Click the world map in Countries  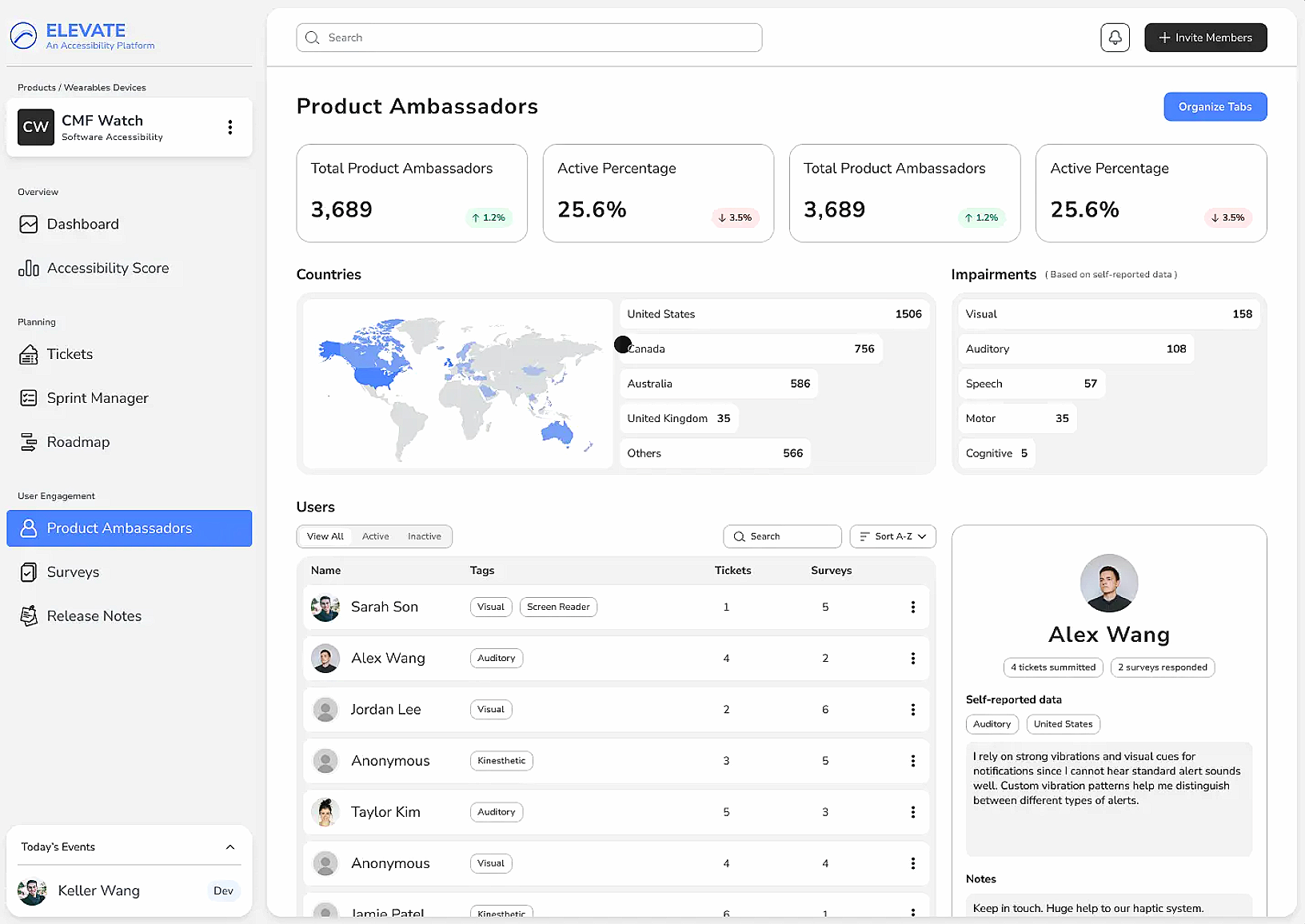coord(458,384)
